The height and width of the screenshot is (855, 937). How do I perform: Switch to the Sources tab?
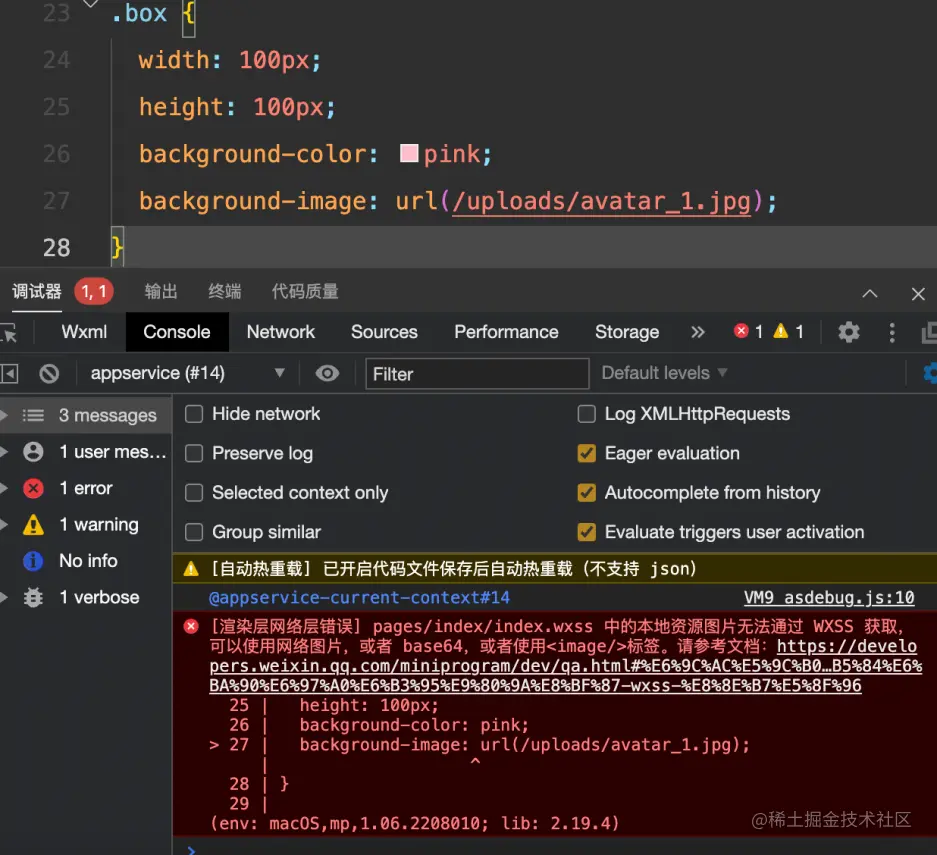(x=384, y=332)
